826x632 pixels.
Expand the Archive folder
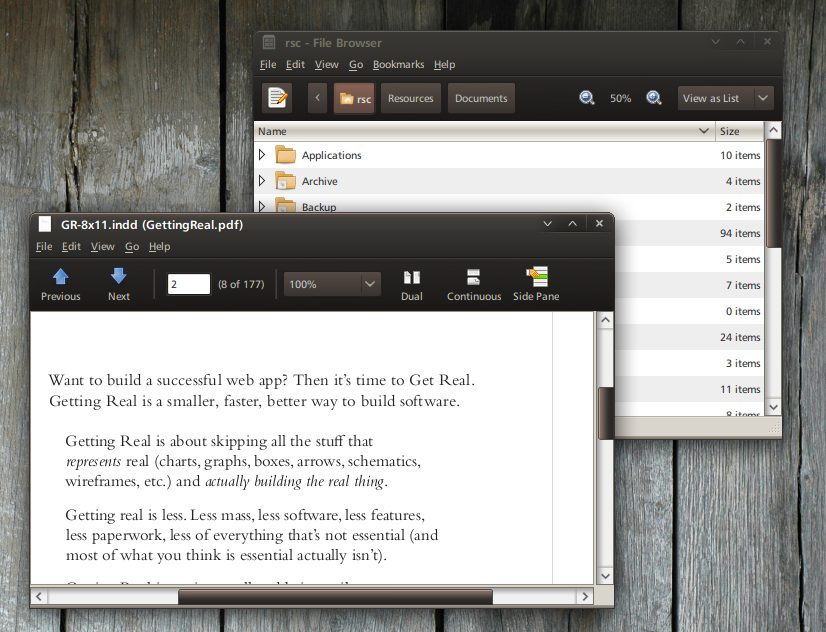click(x=262, y=181)
